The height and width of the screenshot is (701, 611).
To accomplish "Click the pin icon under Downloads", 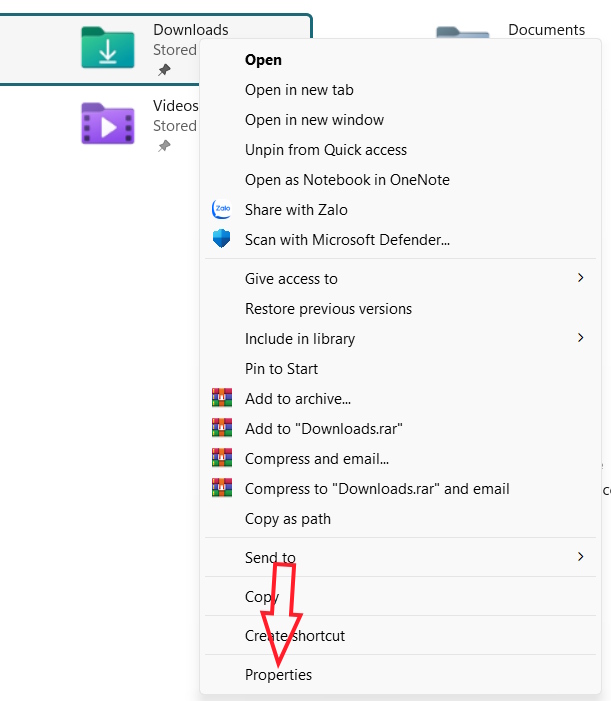I will coord(164,70).
